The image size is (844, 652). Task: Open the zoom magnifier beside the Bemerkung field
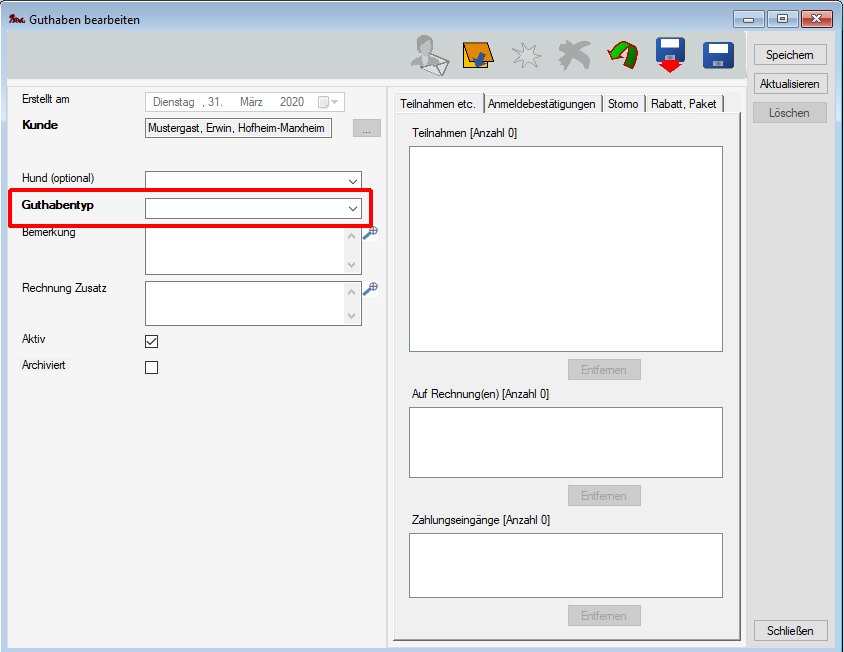pos(370,233)
